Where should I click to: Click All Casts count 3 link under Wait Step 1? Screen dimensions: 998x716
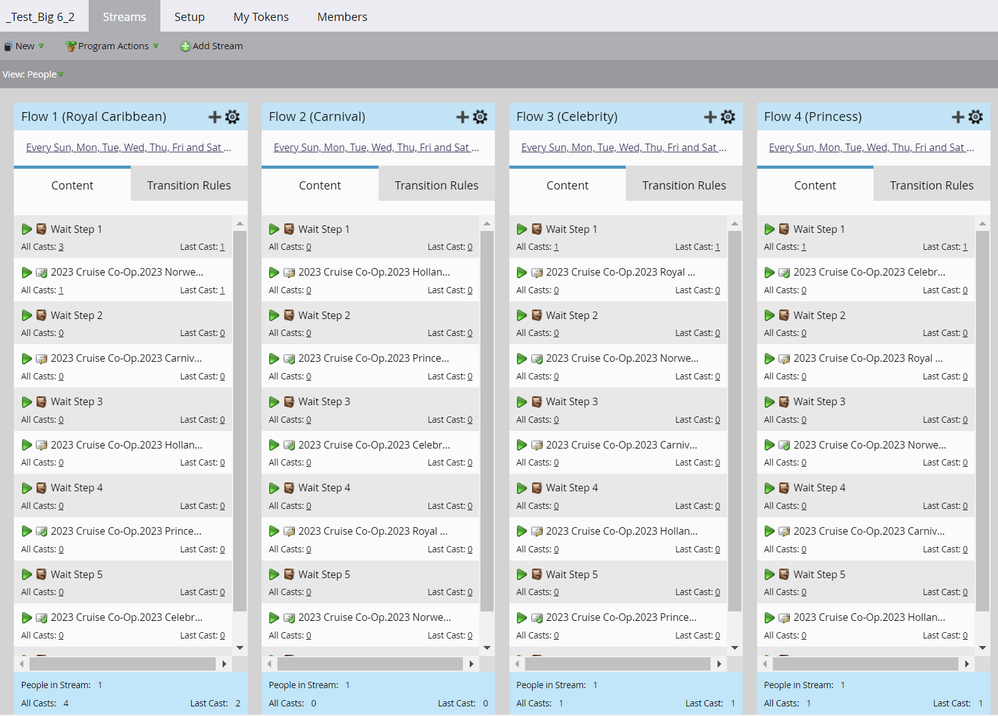pos(60,247)
